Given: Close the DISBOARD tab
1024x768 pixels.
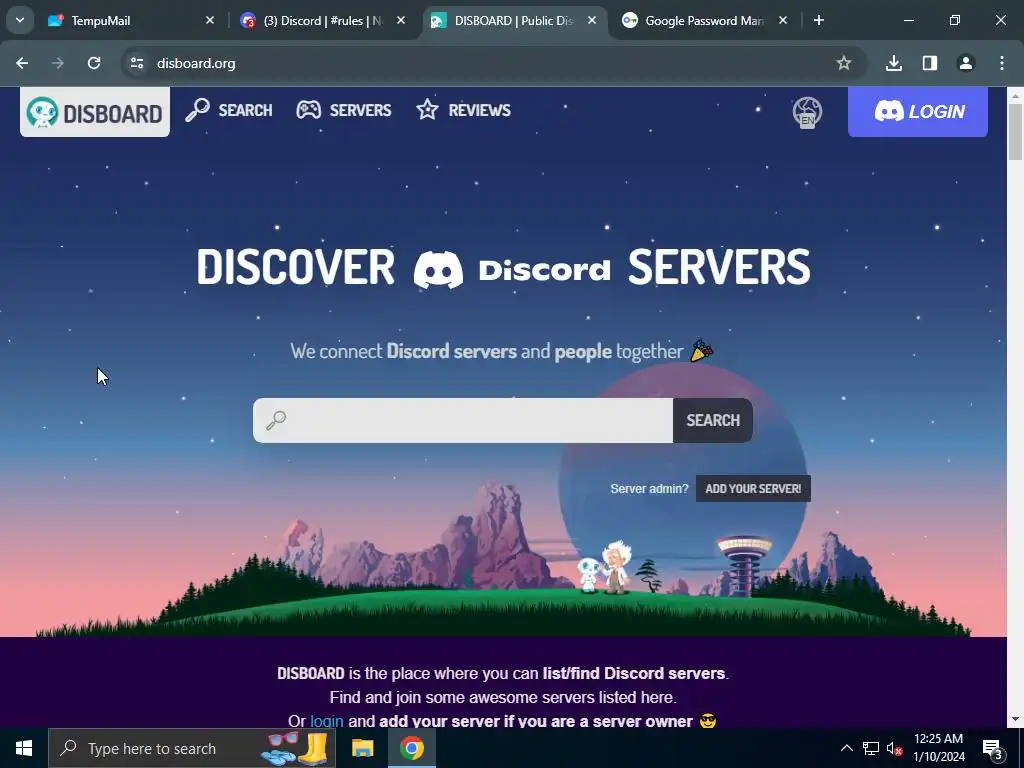Looking at the screenshot, I should [x=592, y=21].
